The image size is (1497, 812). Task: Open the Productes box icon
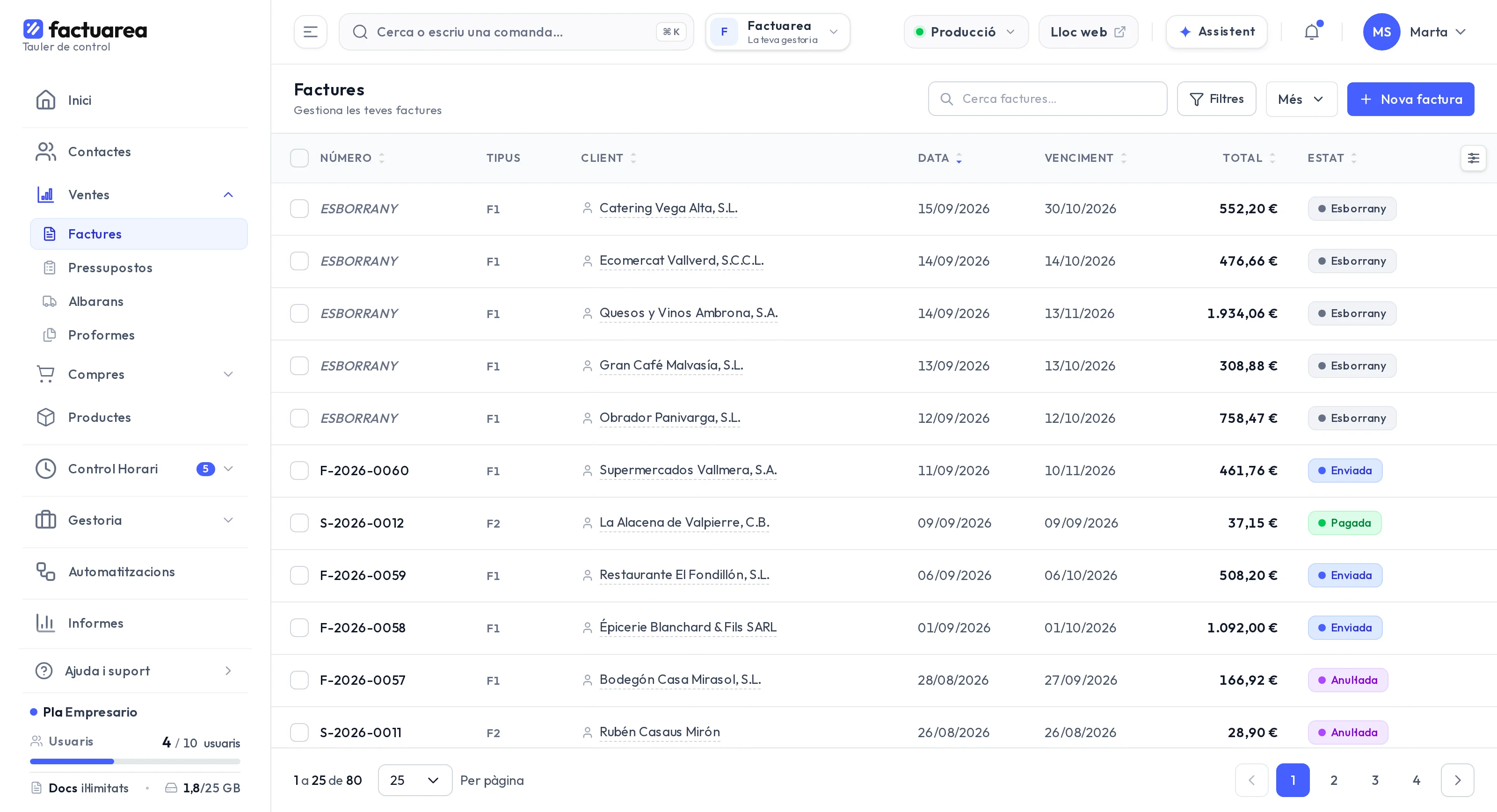(x=45, y=417)
